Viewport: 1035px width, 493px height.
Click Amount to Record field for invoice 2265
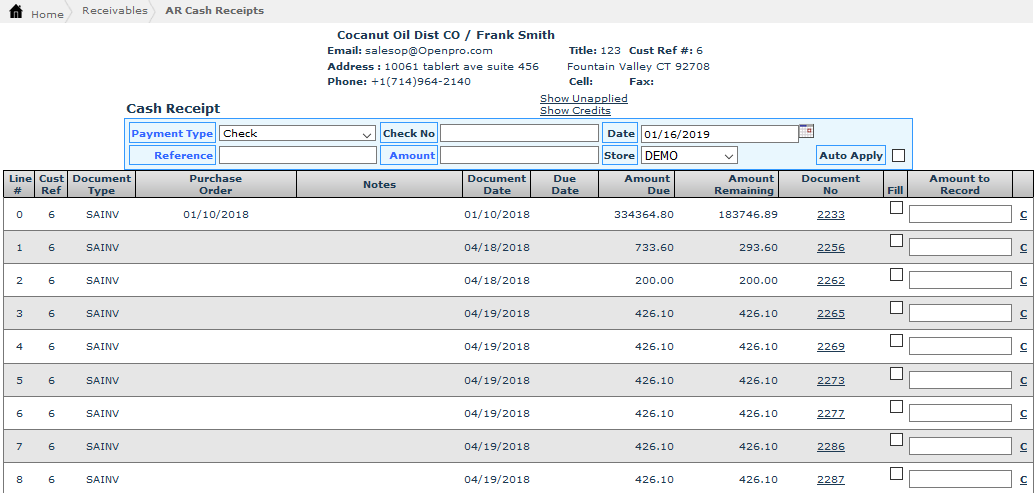959,313
